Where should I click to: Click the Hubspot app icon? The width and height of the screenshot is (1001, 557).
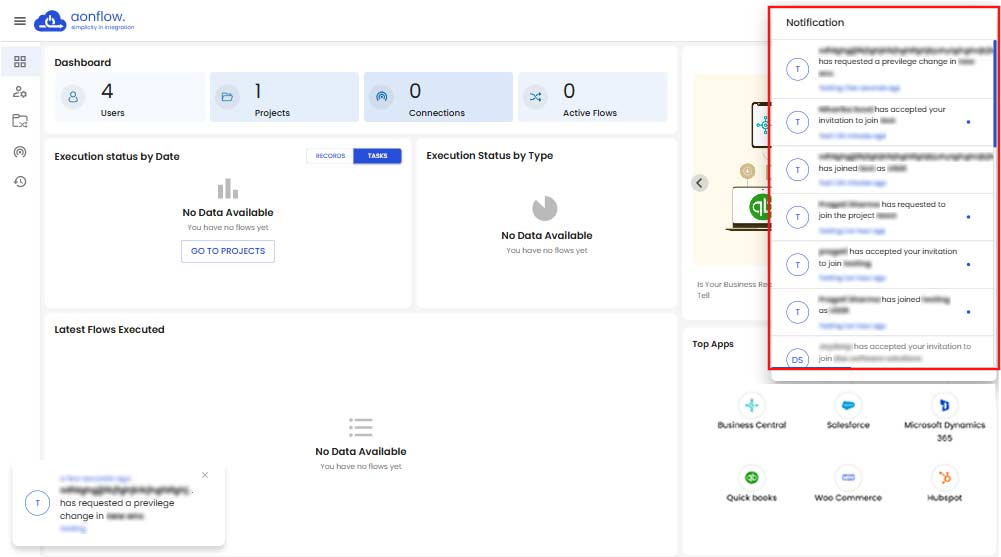(x=944, y=477)
